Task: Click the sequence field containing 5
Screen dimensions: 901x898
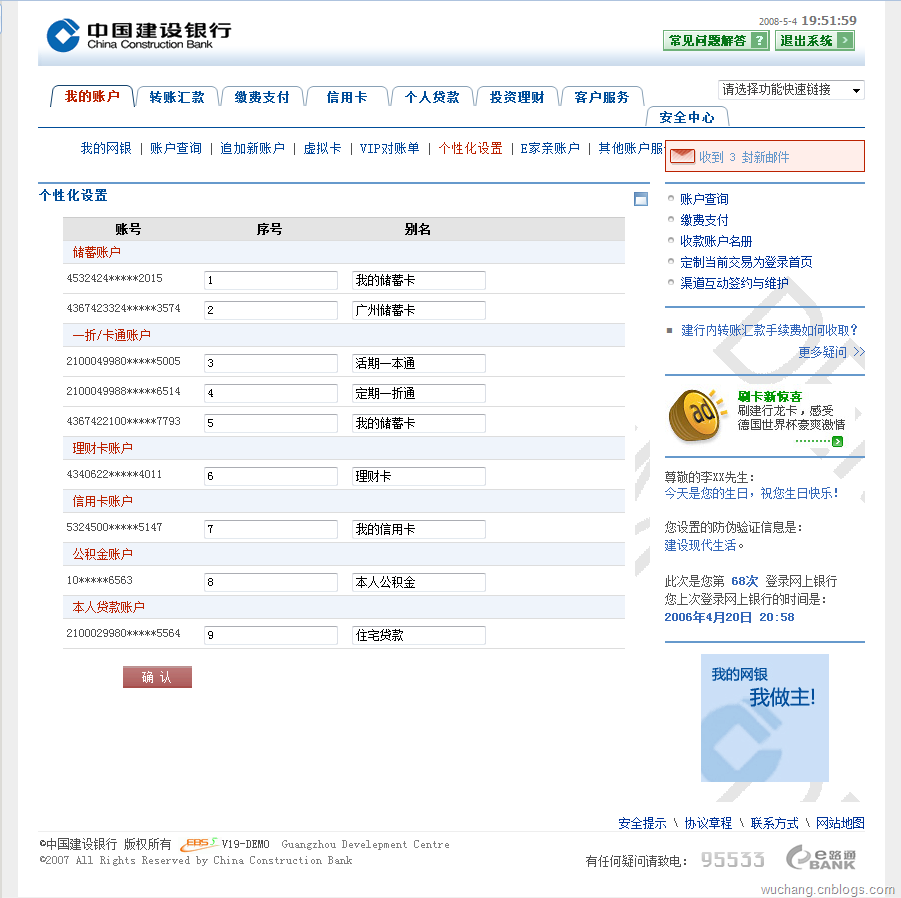Action: [x=271, y=423]
